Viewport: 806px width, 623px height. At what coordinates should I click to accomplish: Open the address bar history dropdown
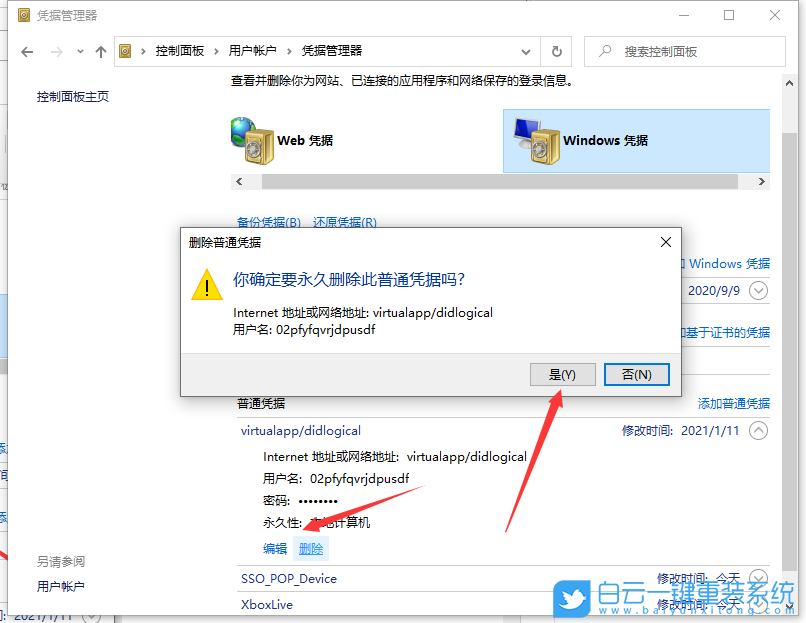coord(525,52)
